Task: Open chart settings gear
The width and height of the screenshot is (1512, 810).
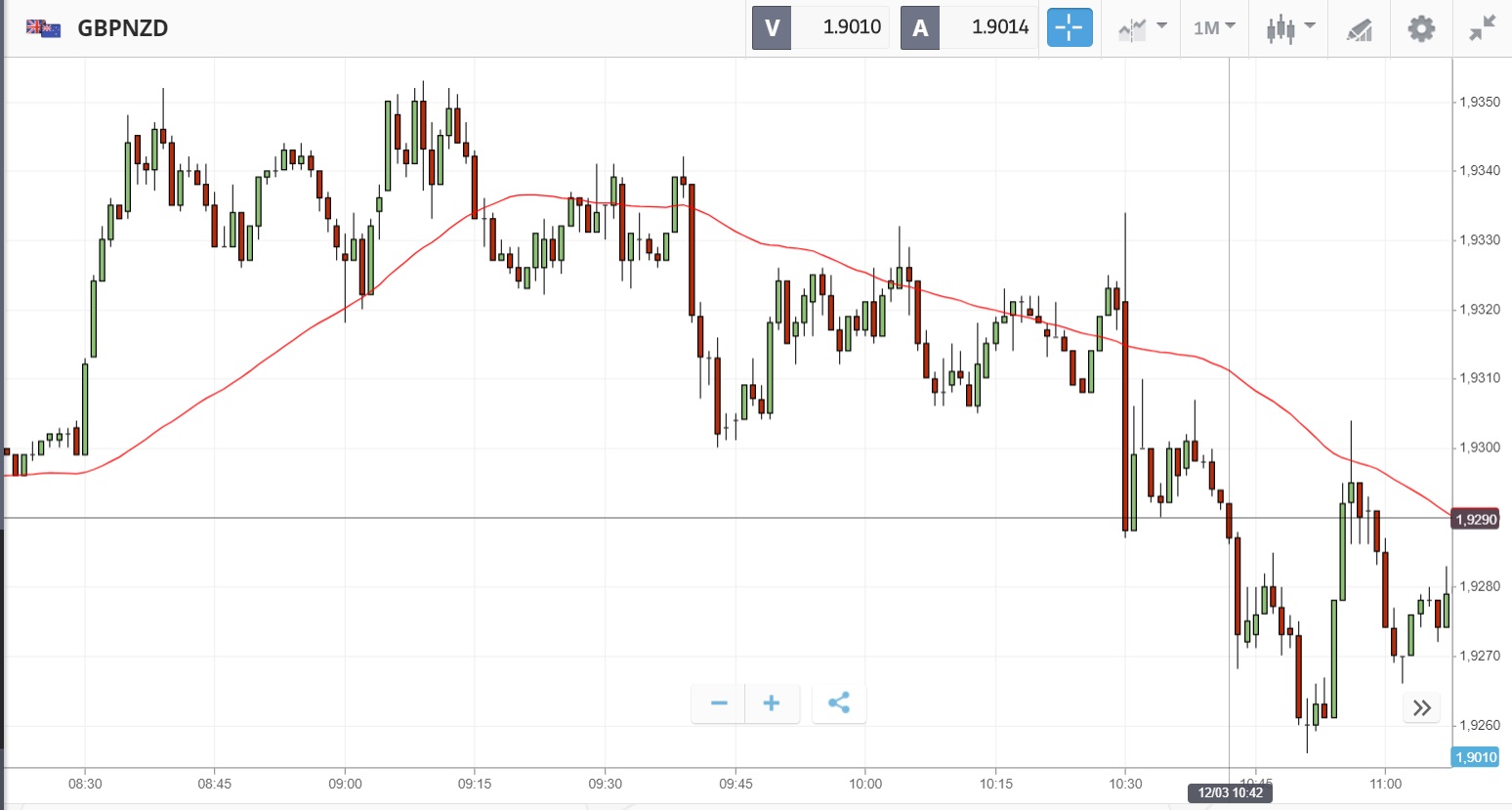Action: tap(1421, 28)
